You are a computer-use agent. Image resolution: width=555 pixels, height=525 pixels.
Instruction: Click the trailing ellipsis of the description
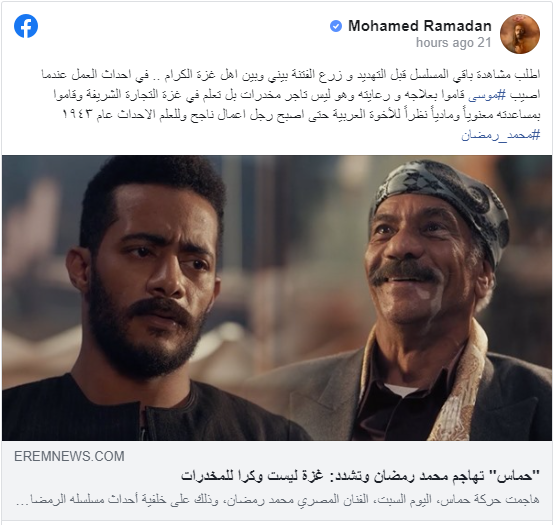pos(22,503)
